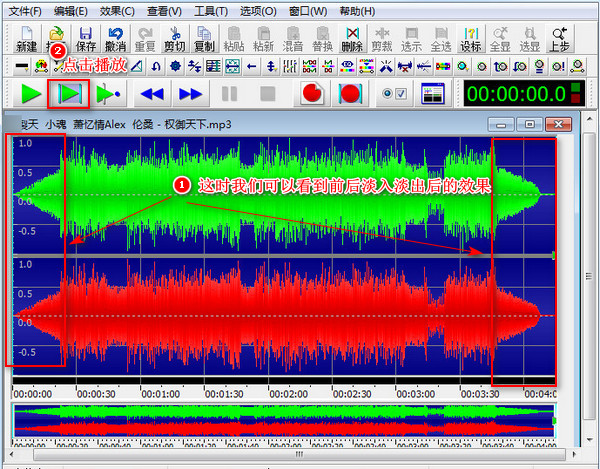Play the selection with bracketed play button
Image resolution: width=600 pixels, height=469 pixels.
tap(69, 94)
